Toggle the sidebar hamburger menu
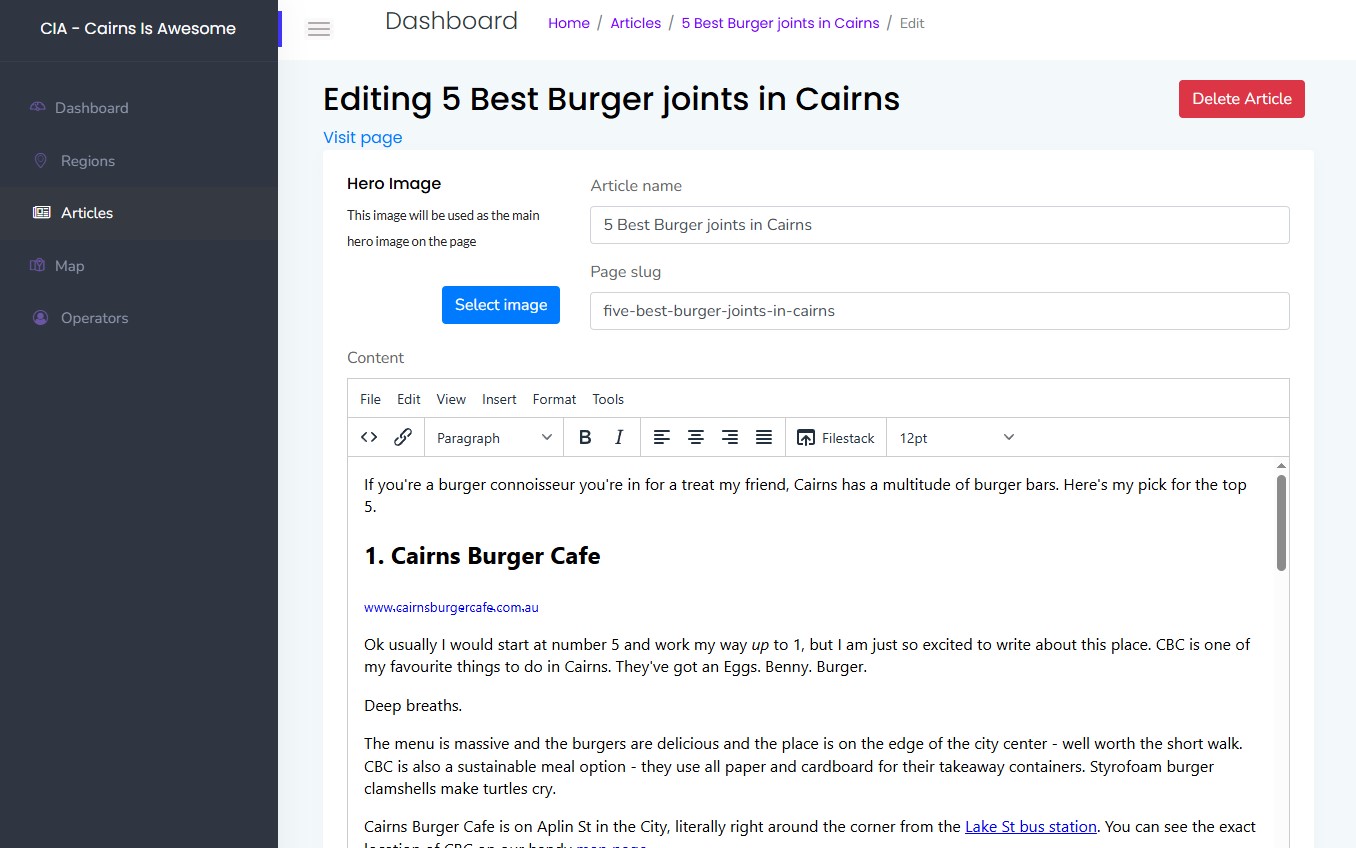The height and width of the screenshot is (848, 1356). click(319, 29)
